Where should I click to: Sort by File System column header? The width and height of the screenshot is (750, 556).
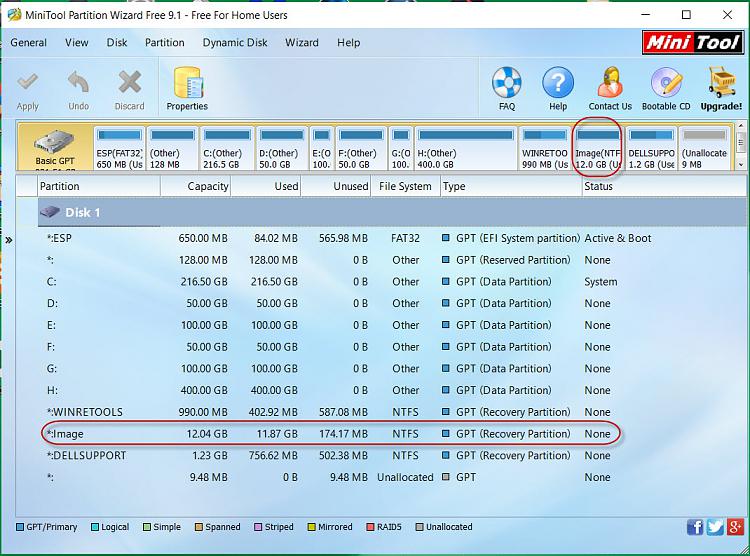click(x=405, y=186)
